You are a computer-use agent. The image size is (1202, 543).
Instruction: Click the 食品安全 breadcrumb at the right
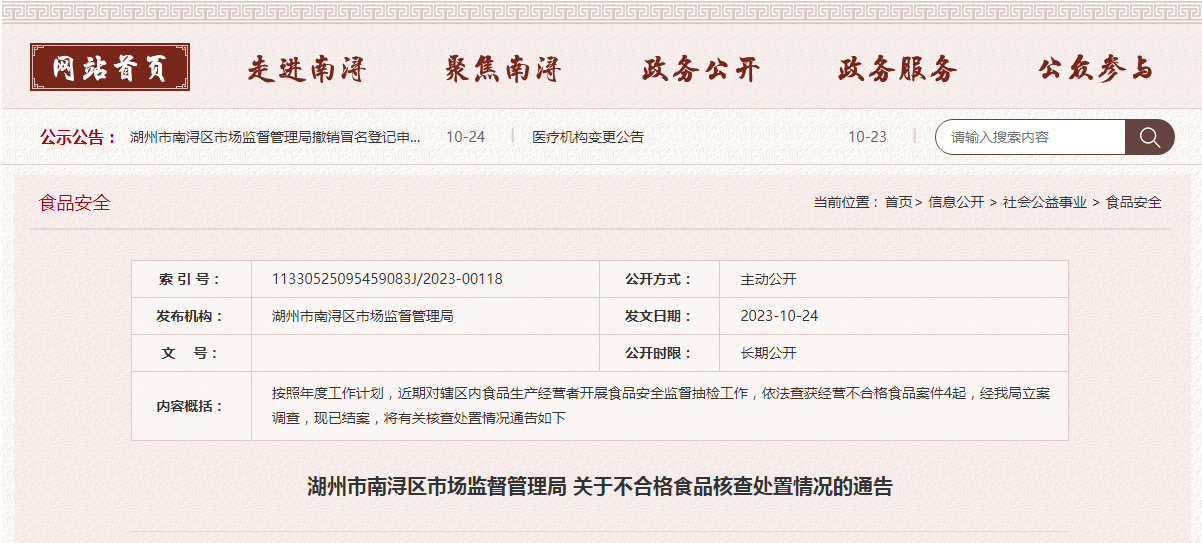pos(1133,202)
